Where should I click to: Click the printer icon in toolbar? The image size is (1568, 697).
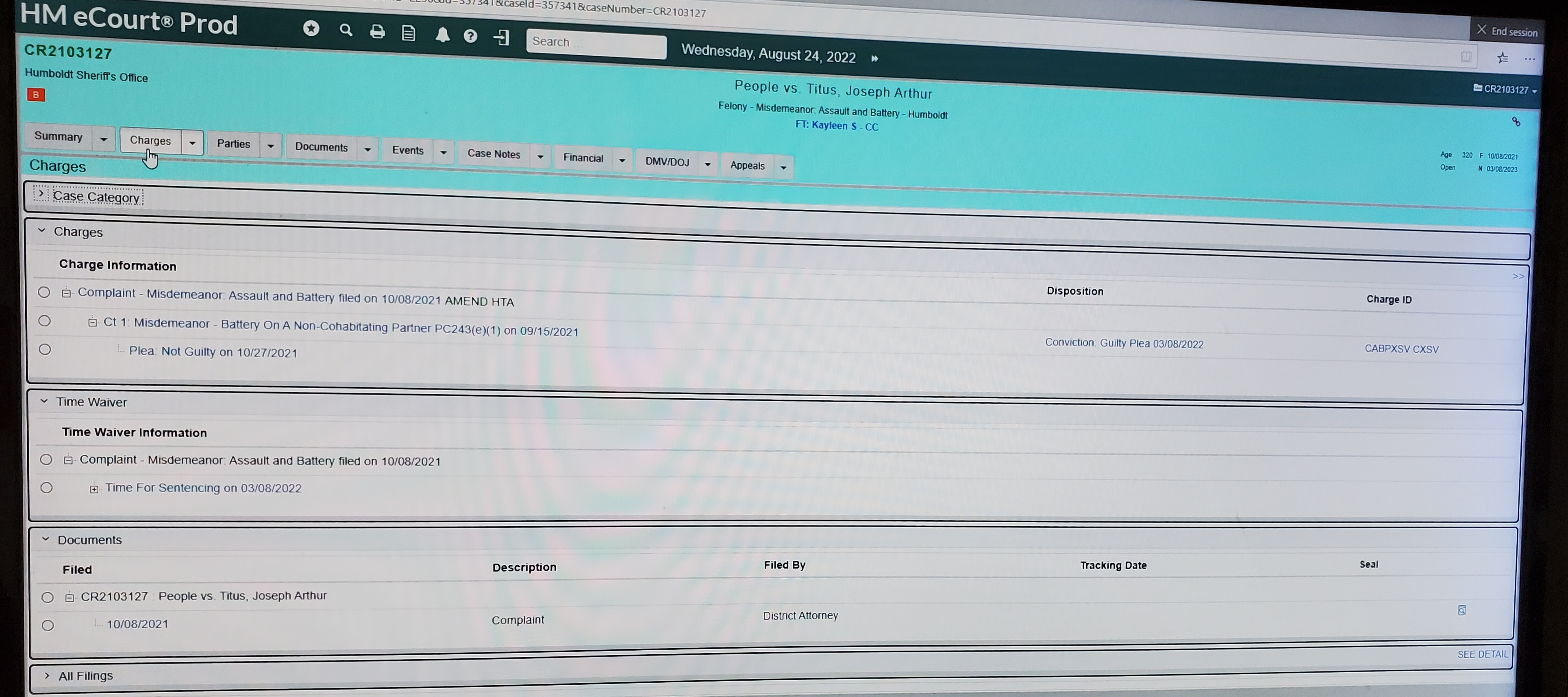point(377,32)
